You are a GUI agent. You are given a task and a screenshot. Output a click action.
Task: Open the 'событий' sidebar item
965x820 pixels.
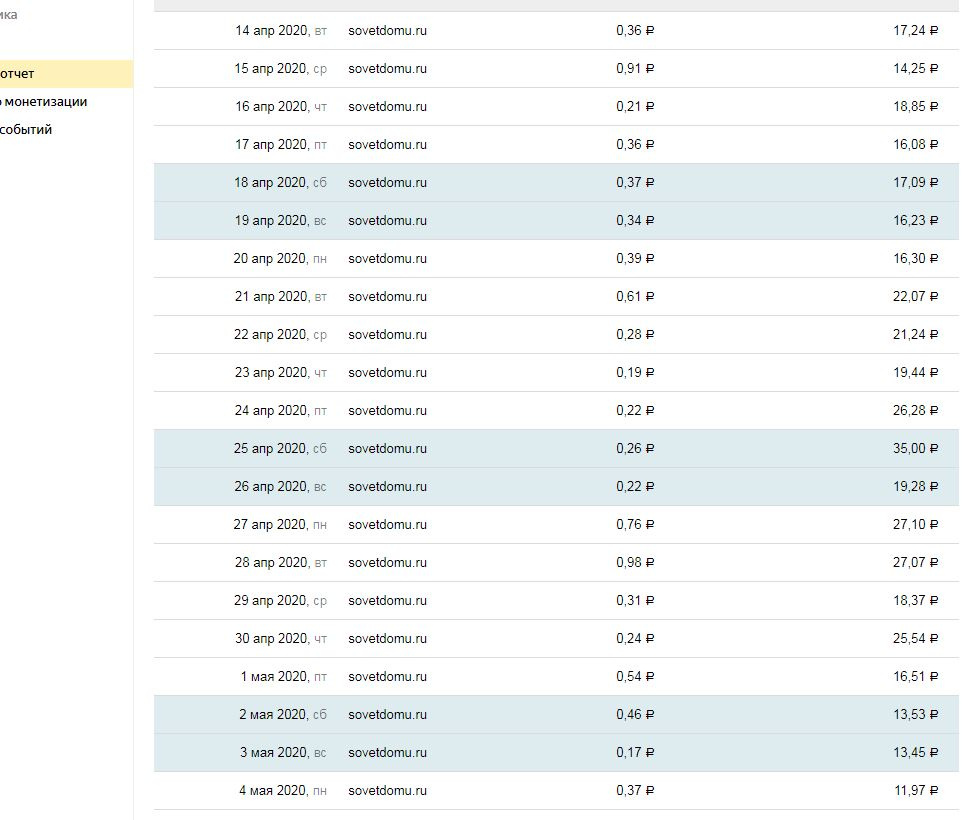[26, 130]
